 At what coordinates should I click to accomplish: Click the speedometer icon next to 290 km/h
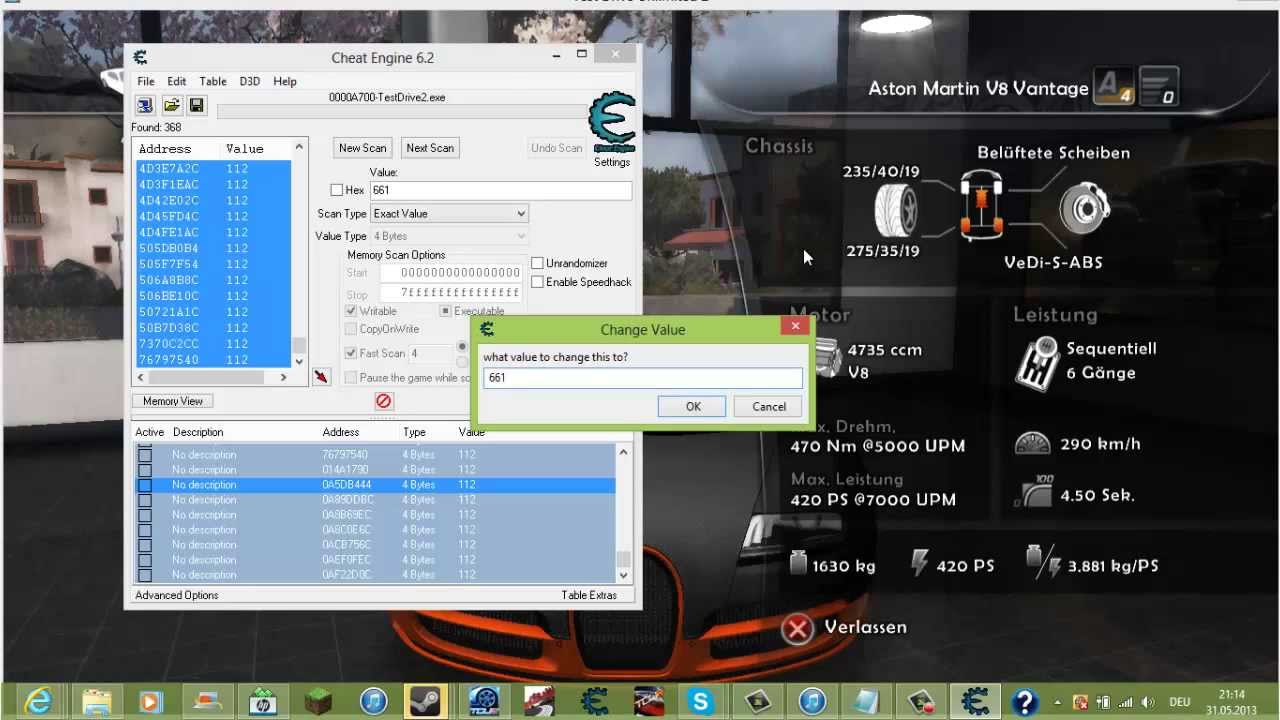(x=1033, y=444)
